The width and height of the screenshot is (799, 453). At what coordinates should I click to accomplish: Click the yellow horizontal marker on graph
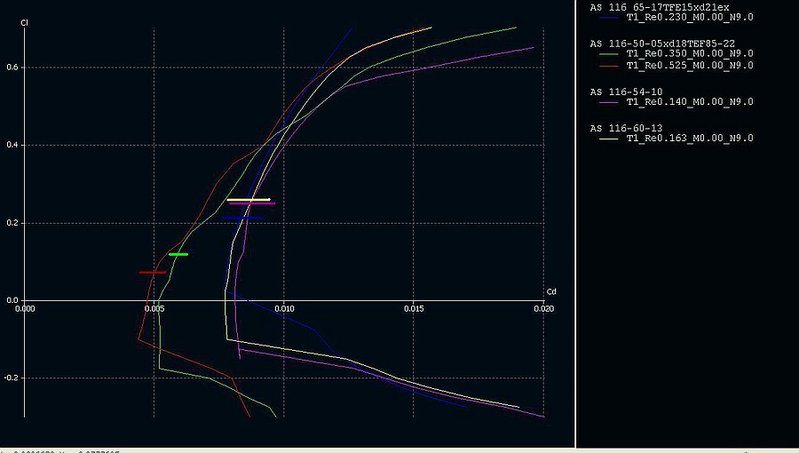[x=248, y=199]
